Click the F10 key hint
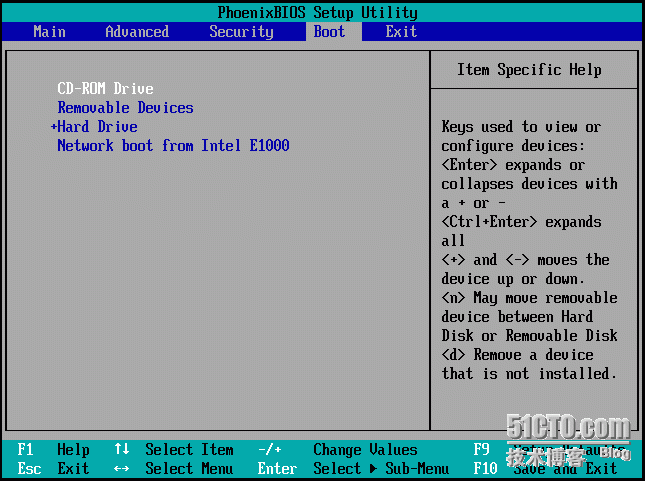This screenshot has width=645, height=481. point(485,468)
